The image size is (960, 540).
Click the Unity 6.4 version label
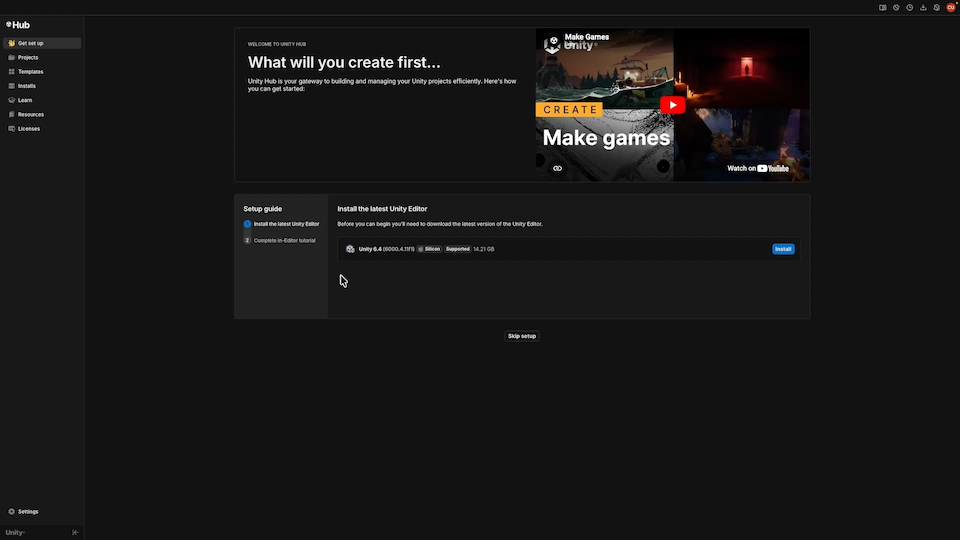click(386, 249)
